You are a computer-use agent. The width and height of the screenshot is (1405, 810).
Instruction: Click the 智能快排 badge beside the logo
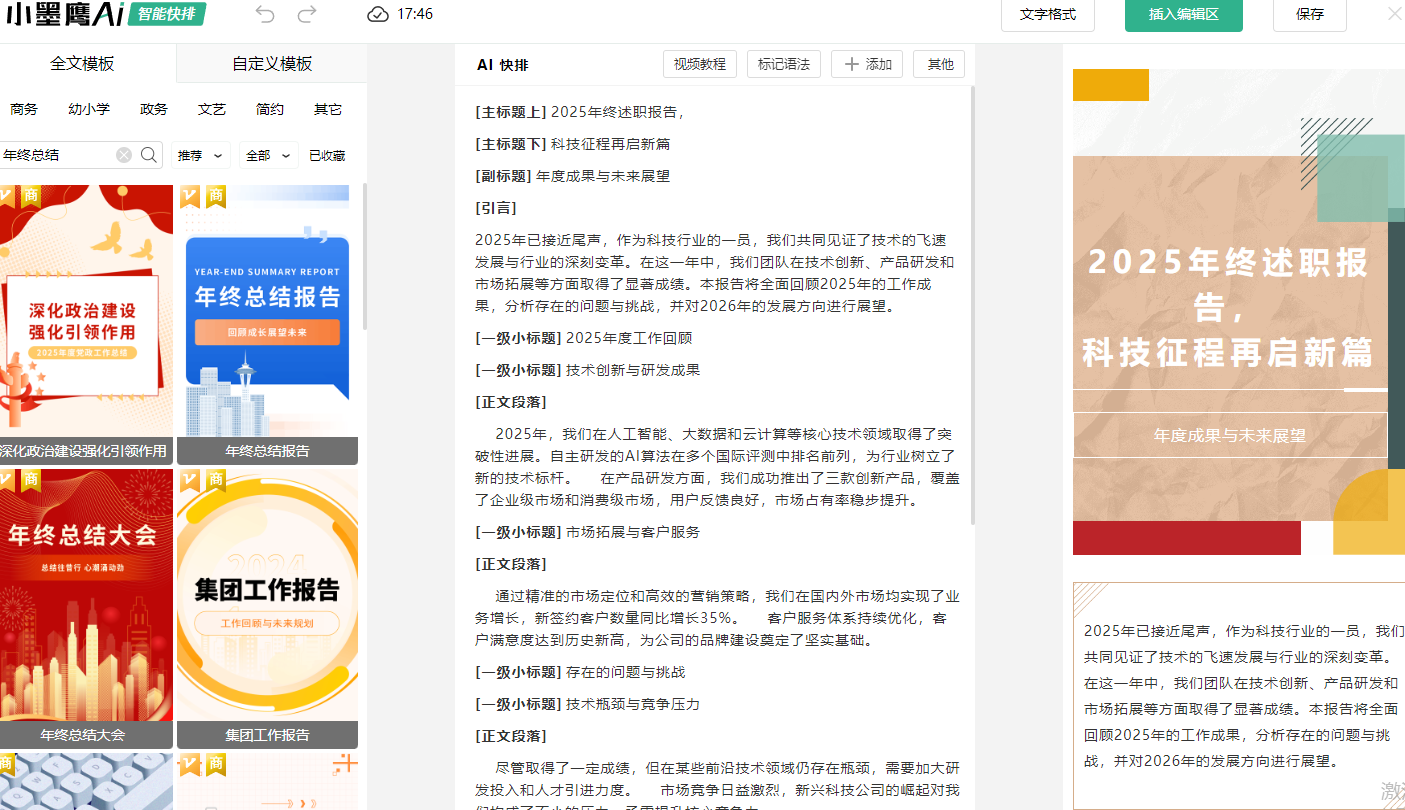pos(168,14)
